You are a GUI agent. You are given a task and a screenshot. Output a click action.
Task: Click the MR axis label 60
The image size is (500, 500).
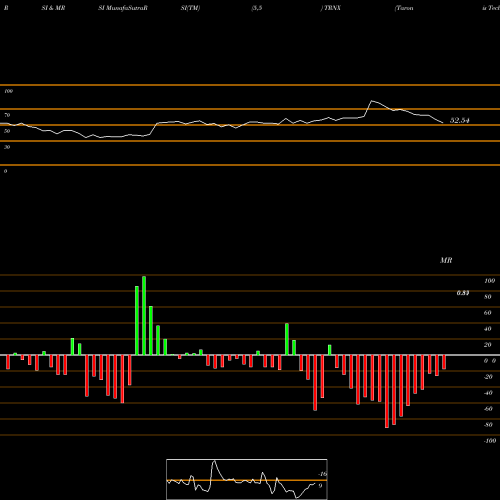(488, 313)
